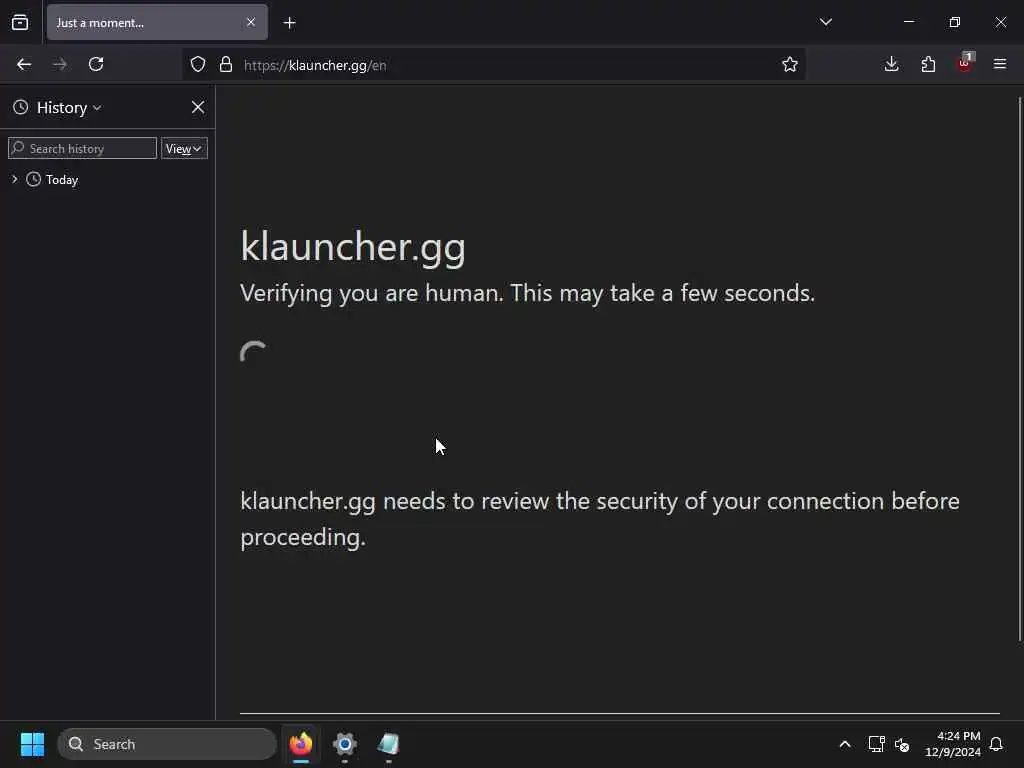This screenshot has height=768, width=1024.
Task: Bookmark this page with star icon
Action: [x=790, y=64]
